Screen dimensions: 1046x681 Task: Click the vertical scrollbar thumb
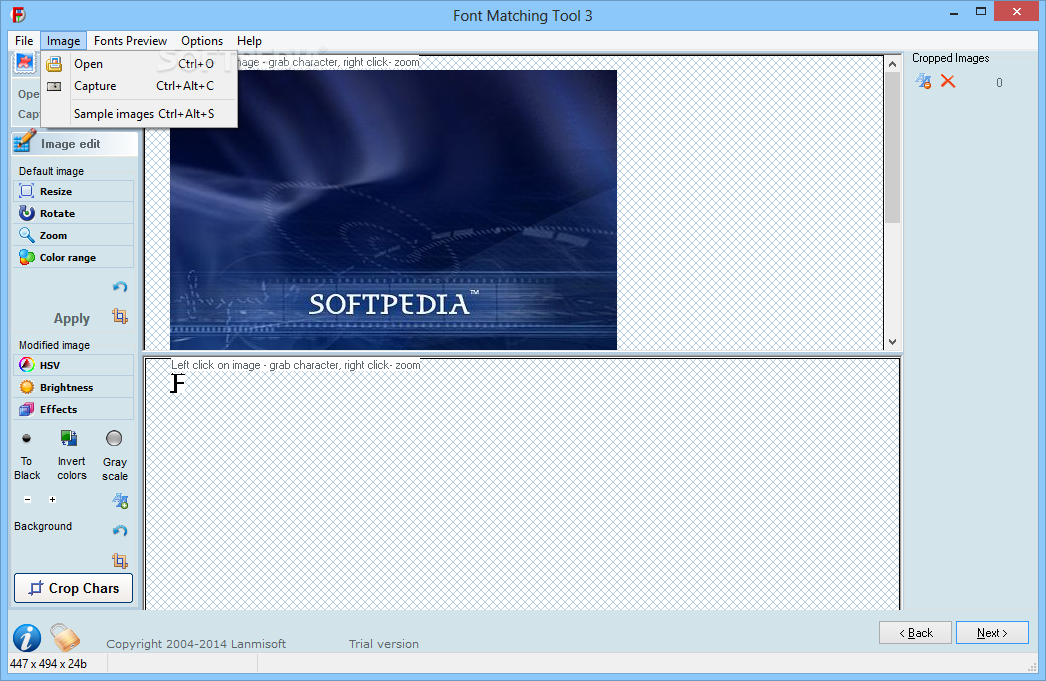click(x=893, y=147)
